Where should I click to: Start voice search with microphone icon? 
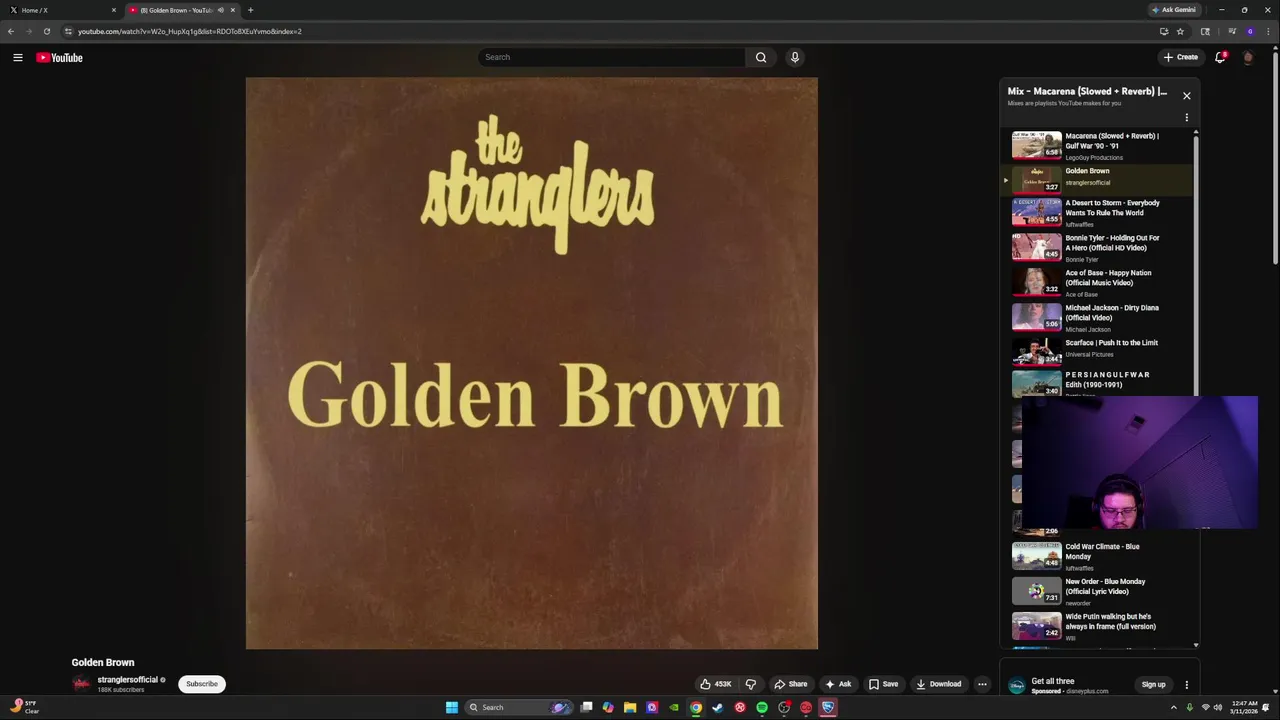click(795, 57)
